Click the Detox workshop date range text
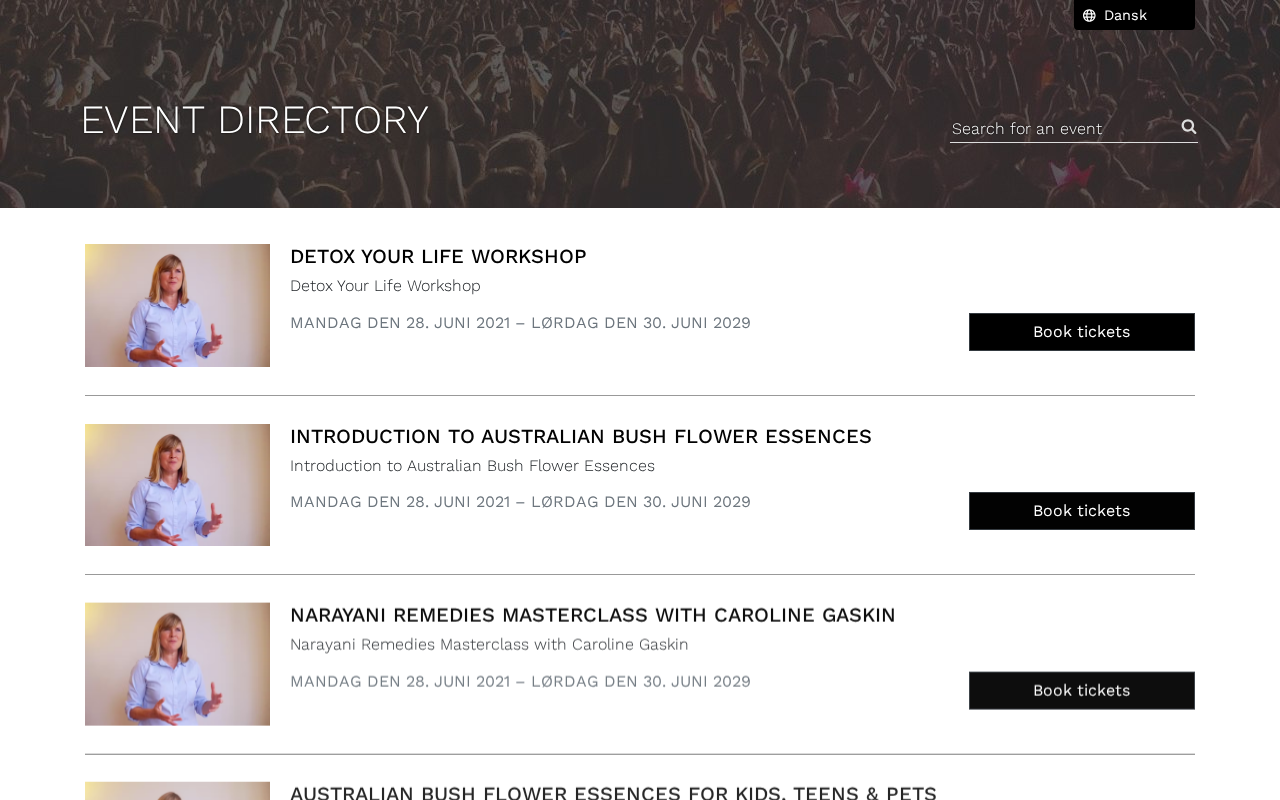 pos(520,323)
